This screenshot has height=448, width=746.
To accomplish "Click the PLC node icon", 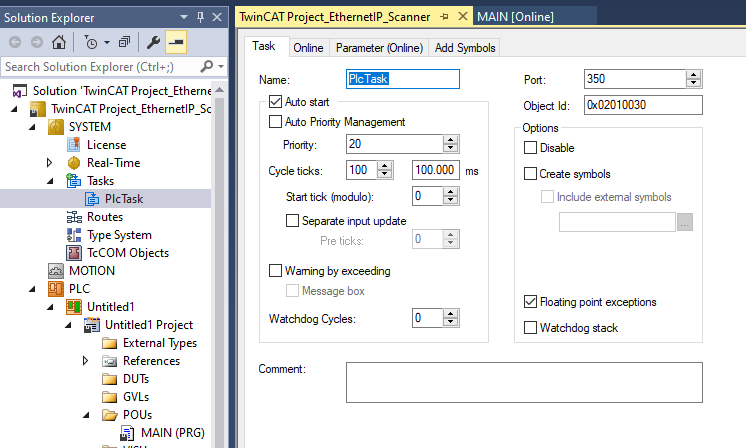I will pos(56,289).
